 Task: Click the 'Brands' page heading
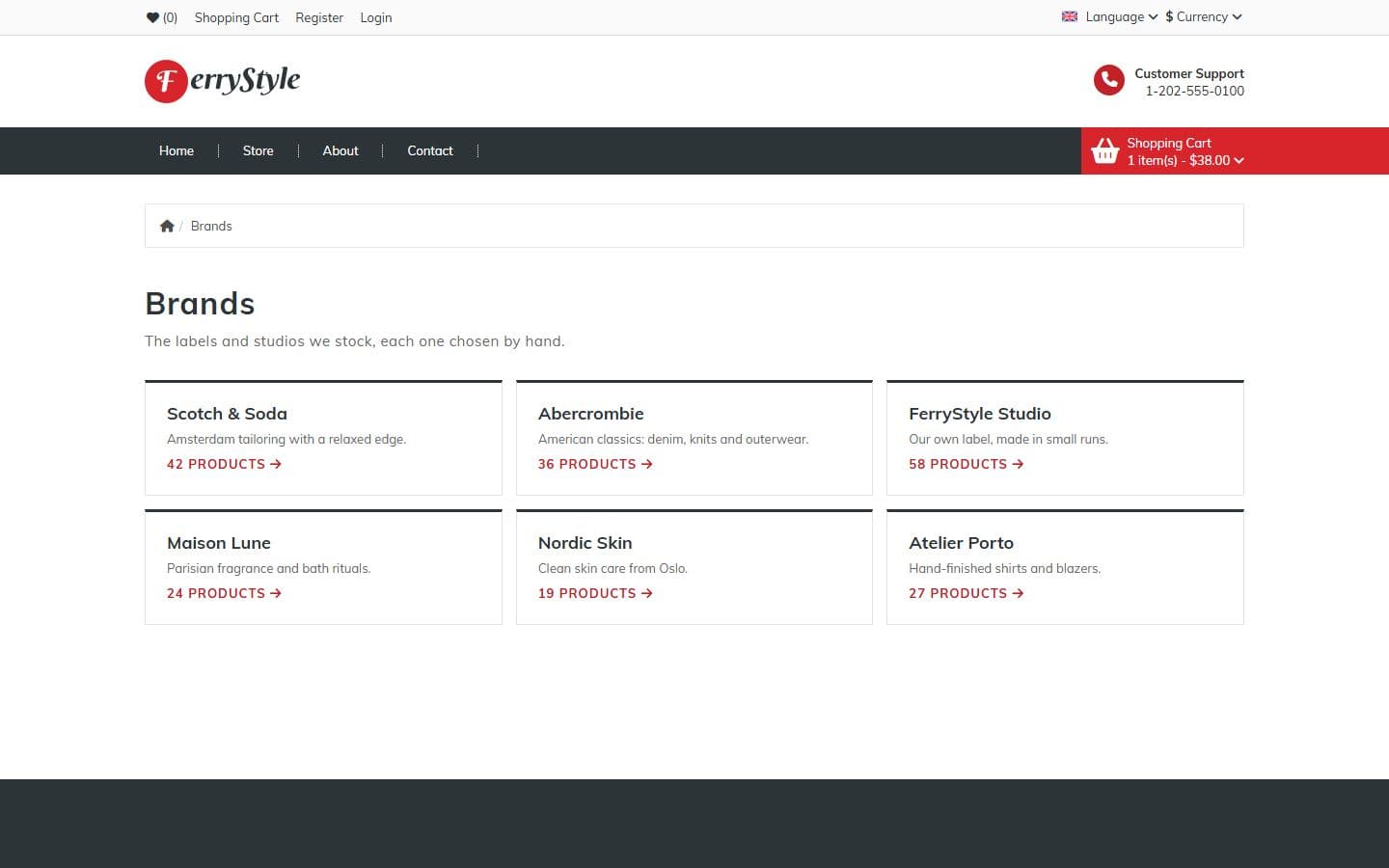tap(200, 304)
